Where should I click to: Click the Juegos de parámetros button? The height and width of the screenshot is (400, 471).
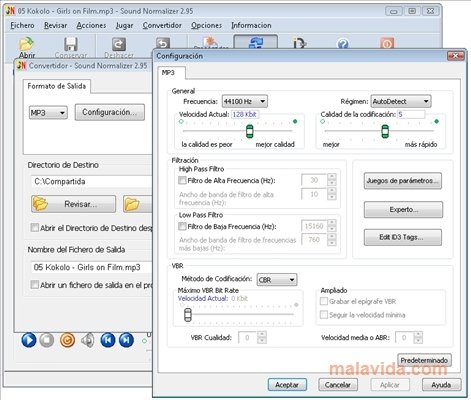403,181
